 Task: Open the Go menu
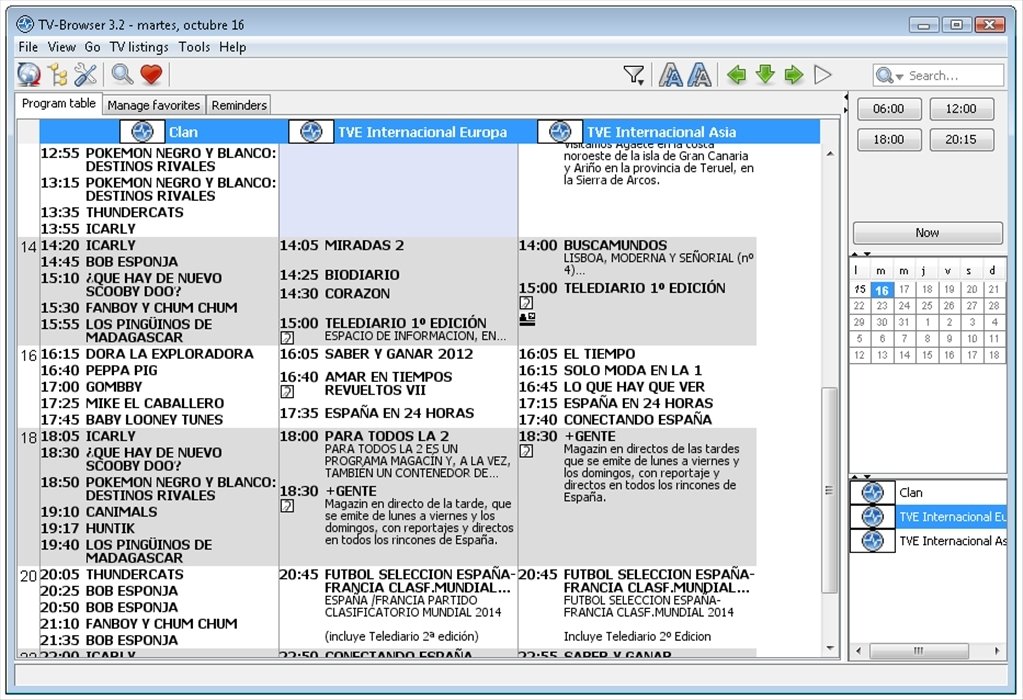click(92, 47)
